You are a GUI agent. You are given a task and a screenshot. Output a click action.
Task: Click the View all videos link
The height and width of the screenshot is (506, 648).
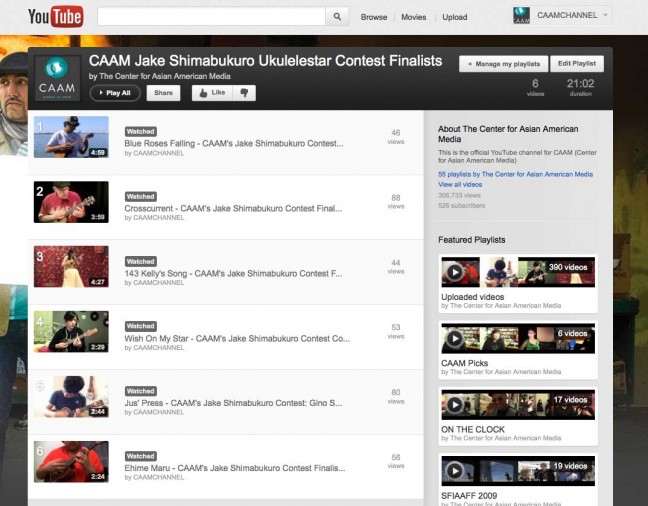[460, 185]
